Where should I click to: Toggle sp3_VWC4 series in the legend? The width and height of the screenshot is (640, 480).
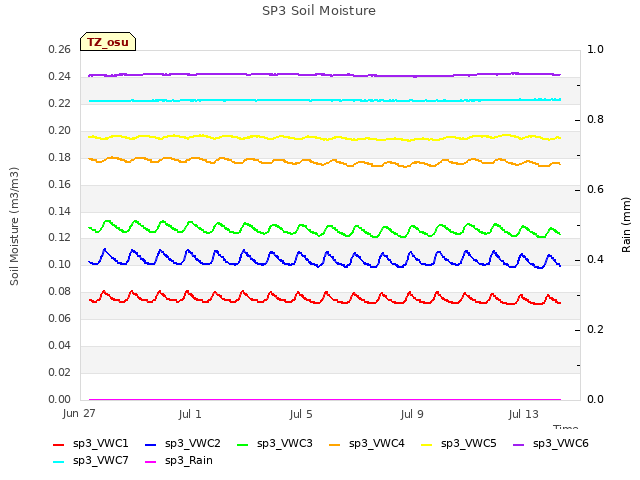click(x=367, y=443)
